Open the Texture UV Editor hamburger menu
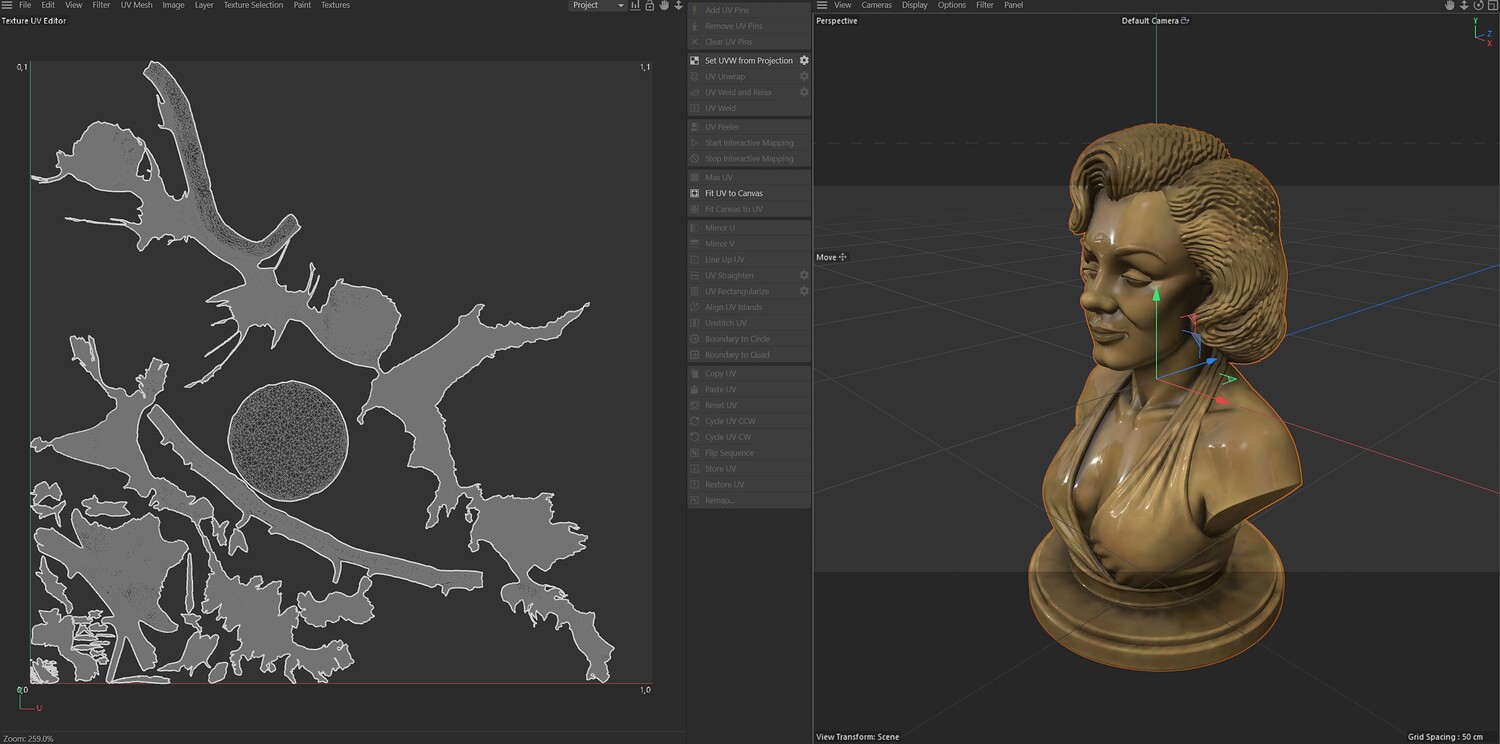The image size is (1500, 744). tap(7, 5)
